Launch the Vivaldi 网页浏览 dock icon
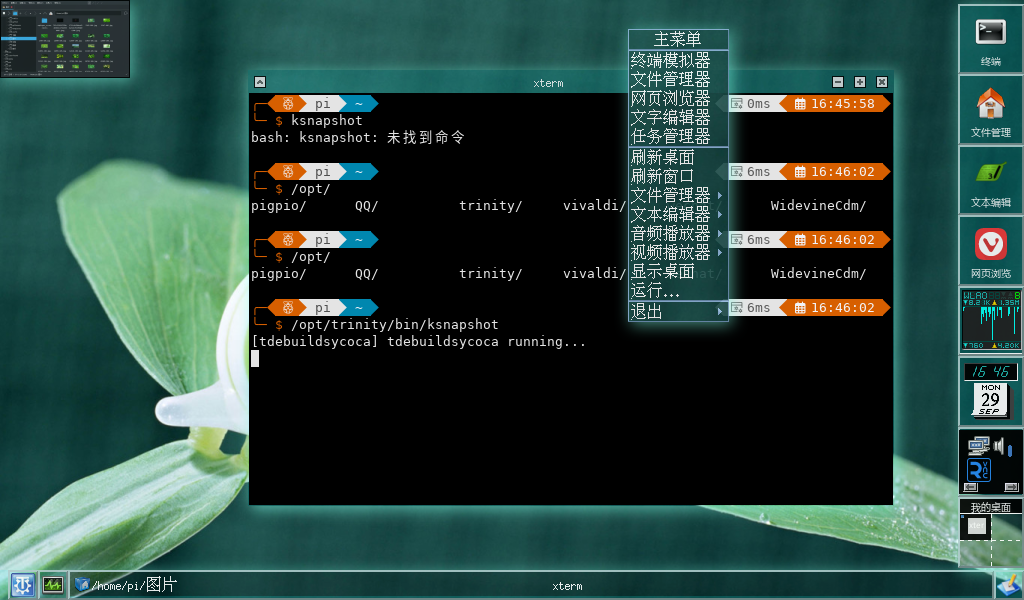 click(990, 250)
